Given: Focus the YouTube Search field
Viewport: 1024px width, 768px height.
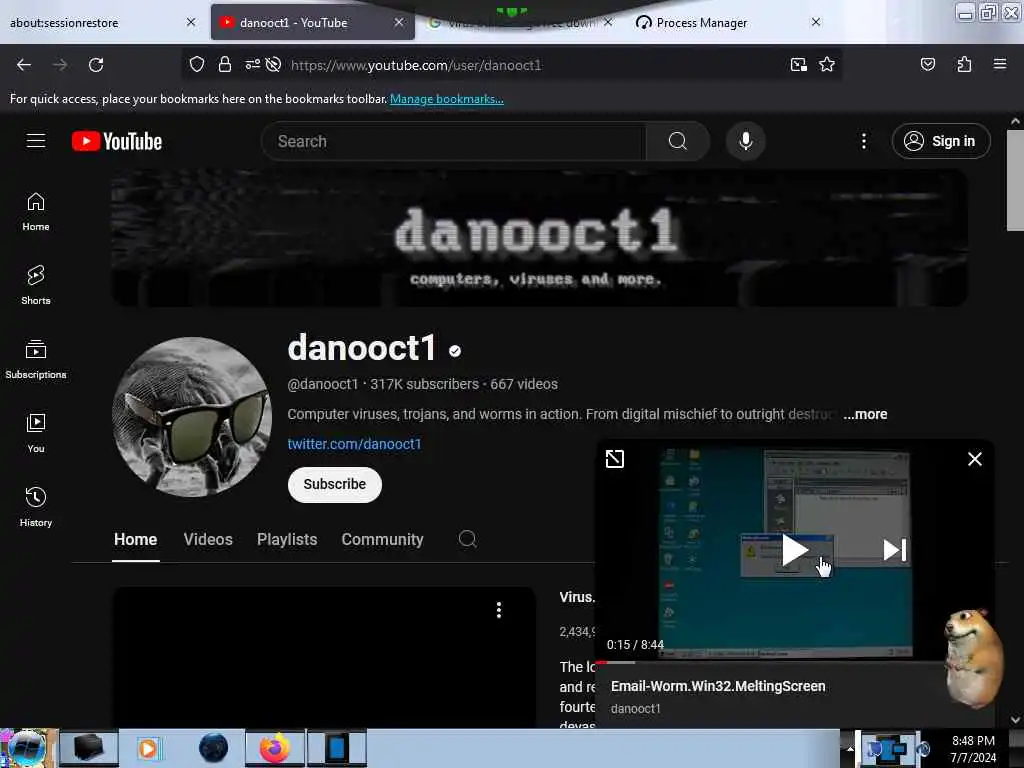Looking at the screenshot, I should tap(454, 141).
